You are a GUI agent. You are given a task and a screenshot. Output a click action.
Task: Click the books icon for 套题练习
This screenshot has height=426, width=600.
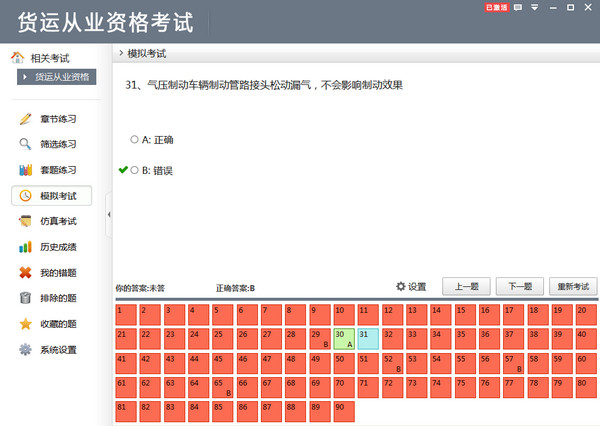(x=26, y=170)
